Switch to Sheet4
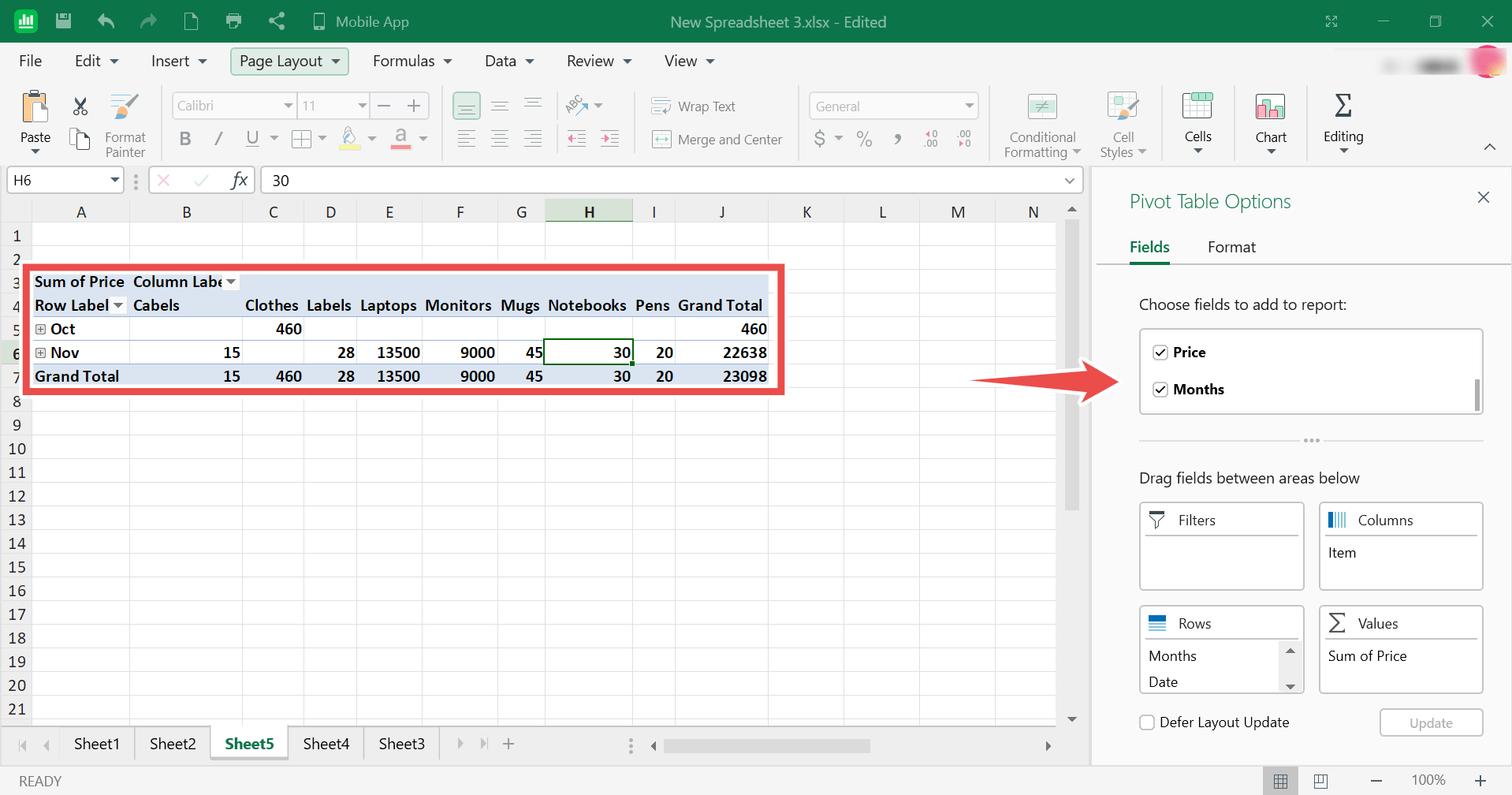Image resolution: width=1512 pixels, height=795 pixels. point(325,743)
